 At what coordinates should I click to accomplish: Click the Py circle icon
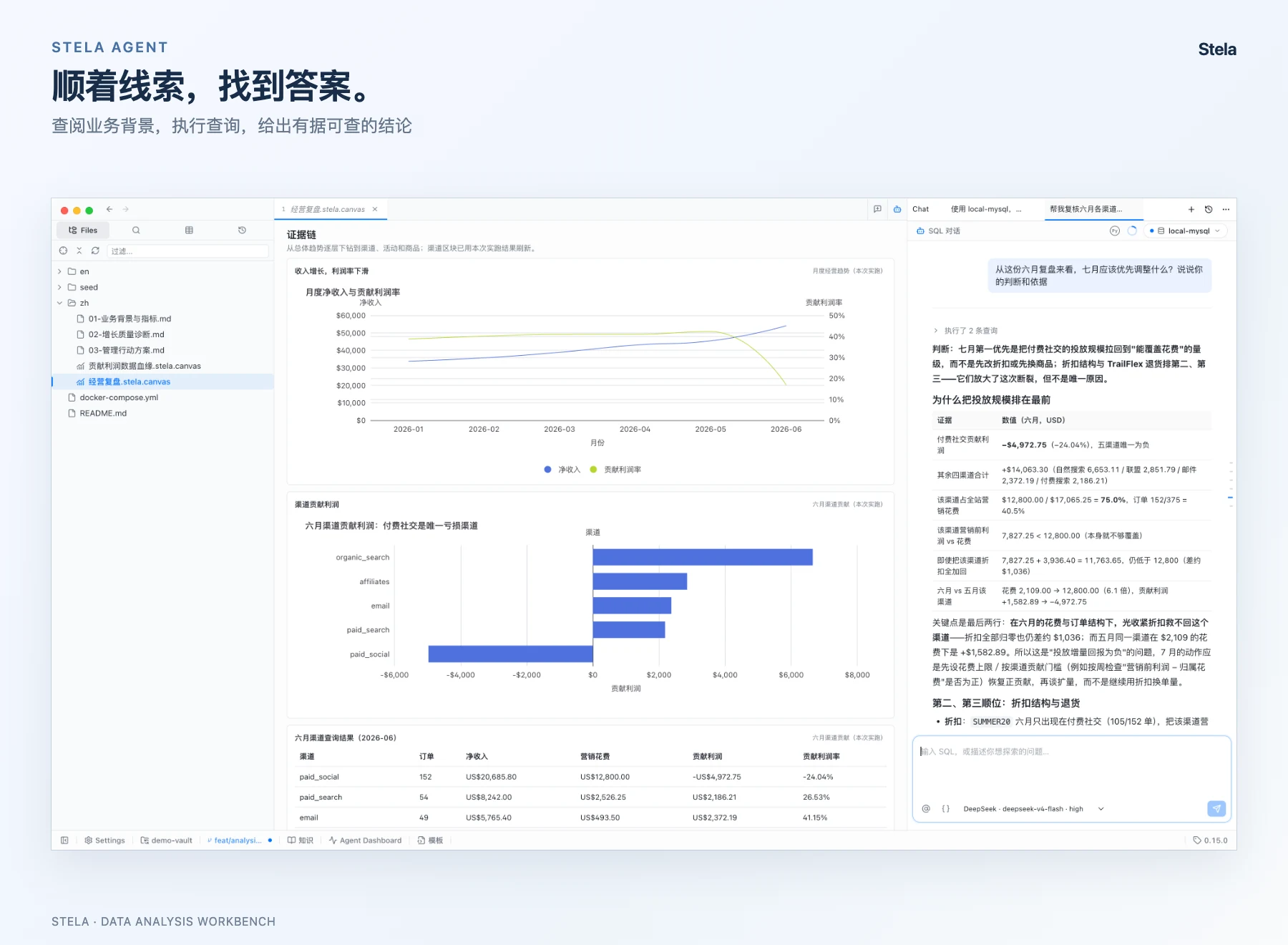coord(1114,231)
